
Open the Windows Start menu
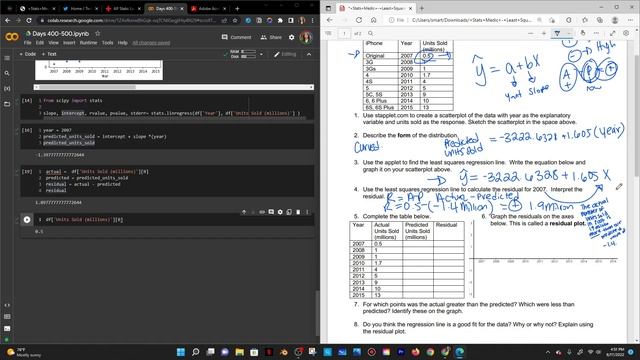click(181, 352)
